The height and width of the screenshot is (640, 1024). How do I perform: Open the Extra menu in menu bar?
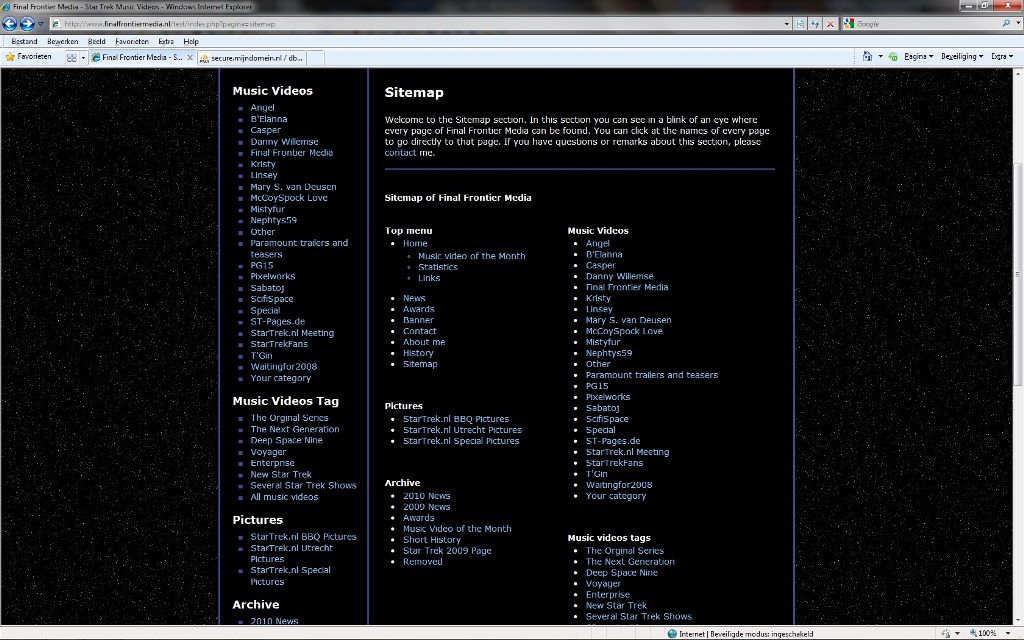coord(166,41)
